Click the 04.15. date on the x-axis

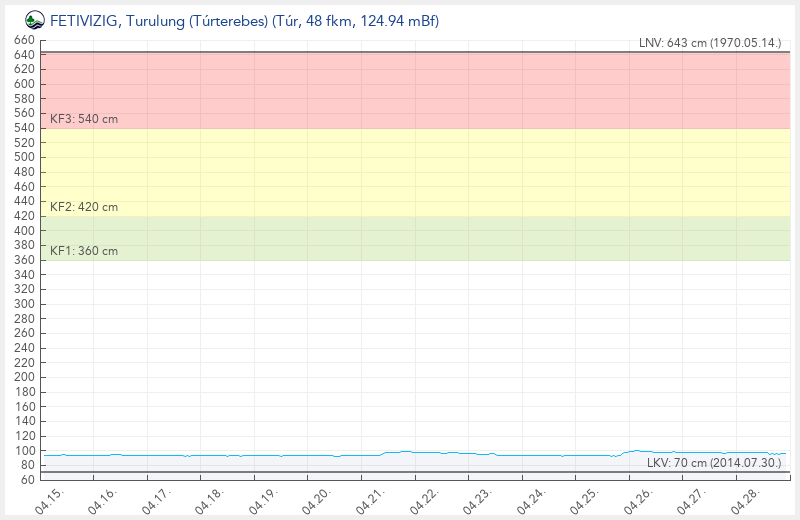pos(49,499)
